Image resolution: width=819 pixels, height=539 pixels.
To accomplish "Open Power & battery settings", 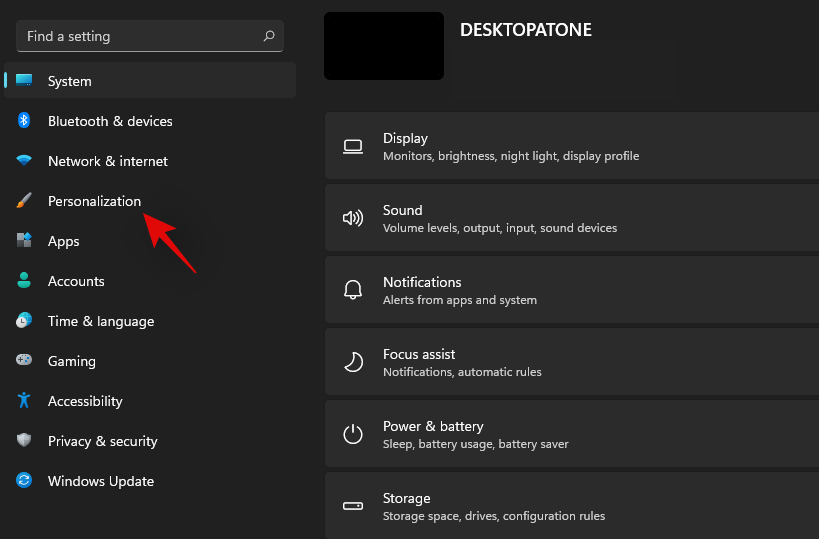I will (x=572, y=434).
